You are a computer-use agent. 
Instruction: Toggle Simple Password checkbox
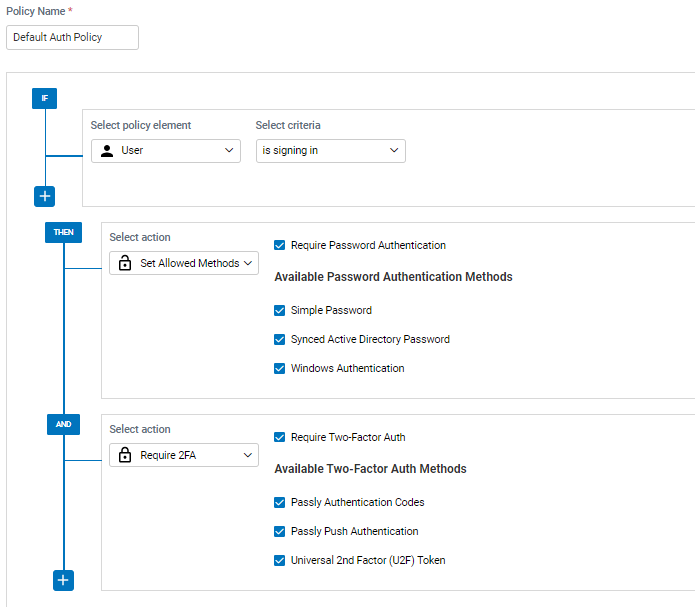coord(279,310)
